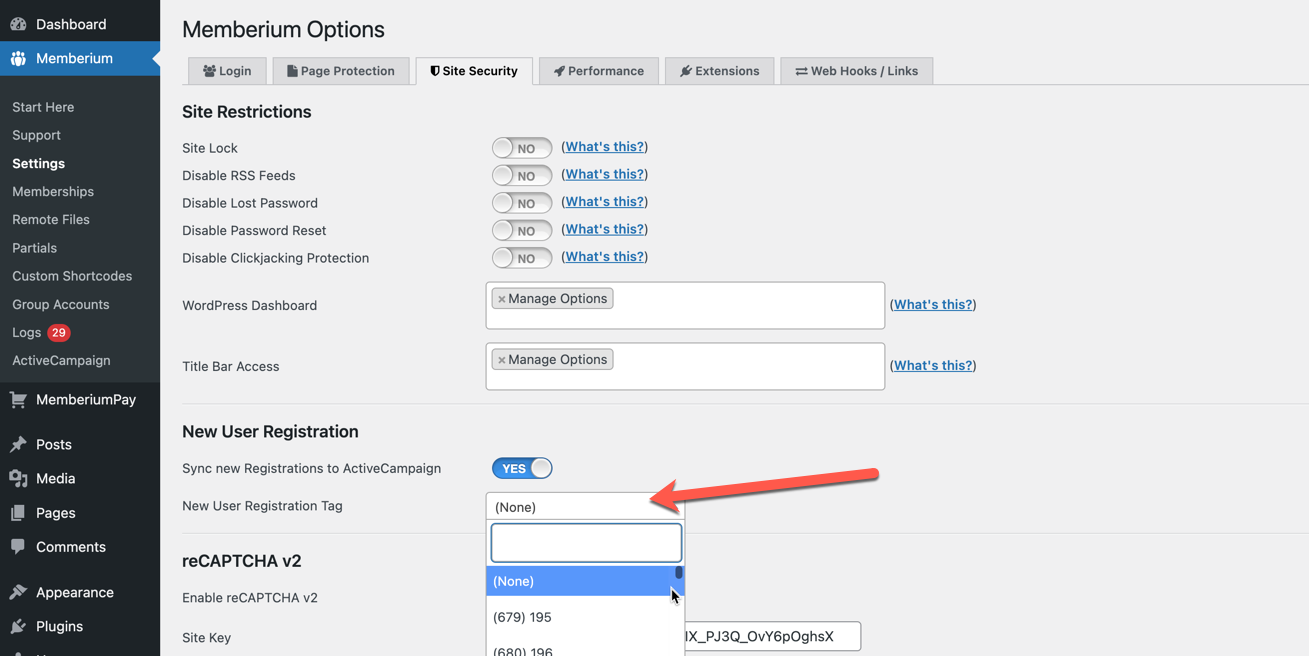Open MemberiumPay via its cart icon
Image resolution: width=1309 pixels, height=656 pixels.
tap(18, 399)
